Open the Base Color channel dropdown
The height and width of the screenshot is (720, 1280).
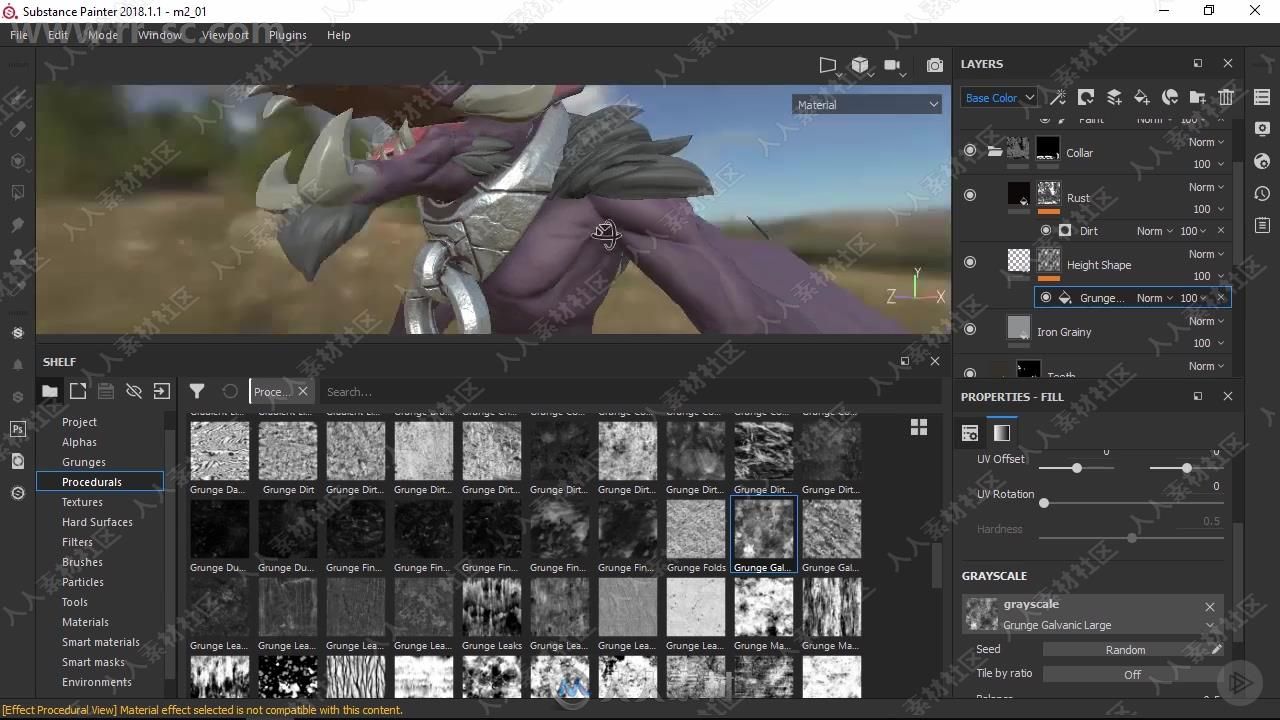click(x=999, y=98)
